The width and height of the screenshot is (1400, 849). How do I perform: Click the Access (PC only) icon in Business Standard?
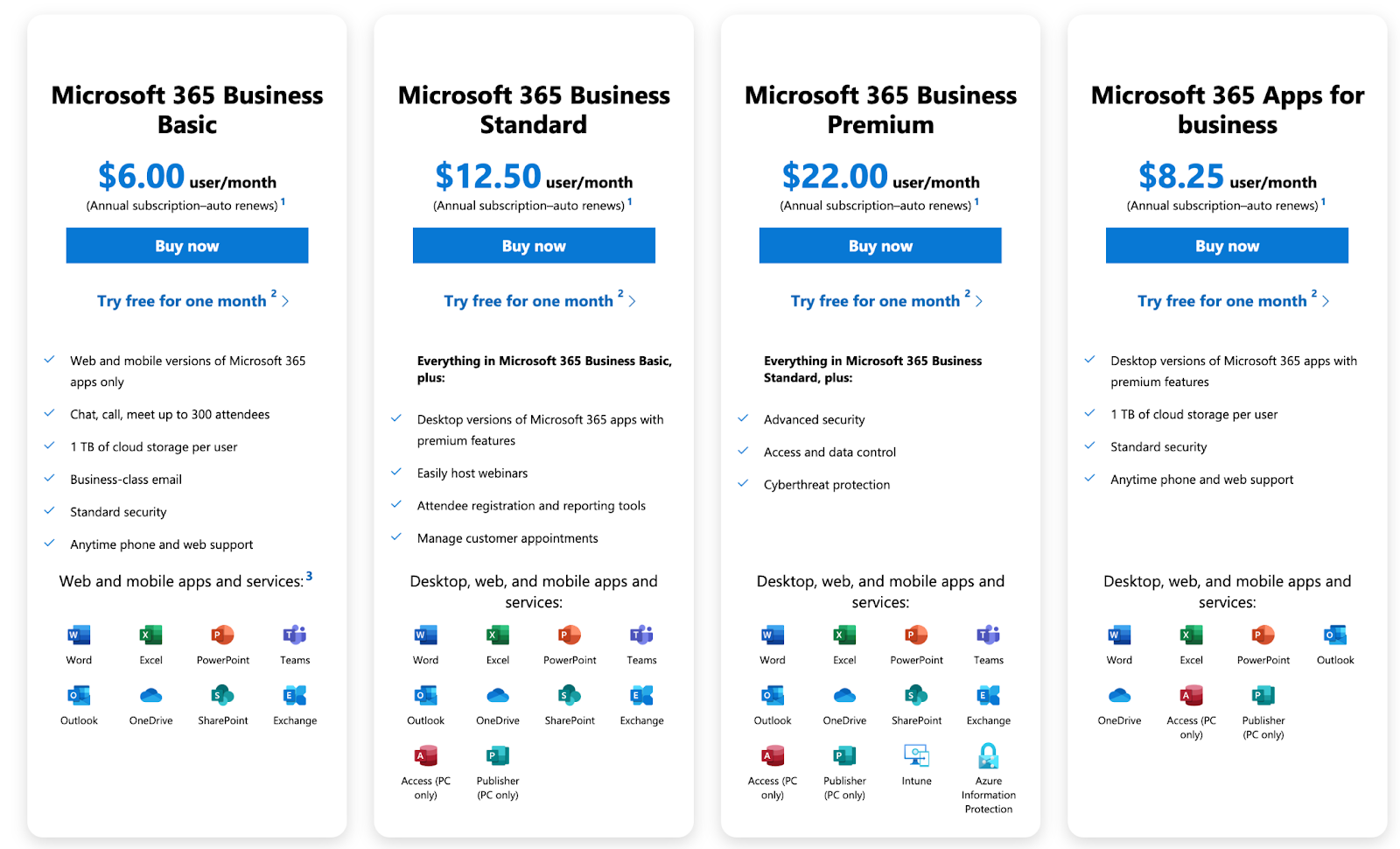click(424, 754)
